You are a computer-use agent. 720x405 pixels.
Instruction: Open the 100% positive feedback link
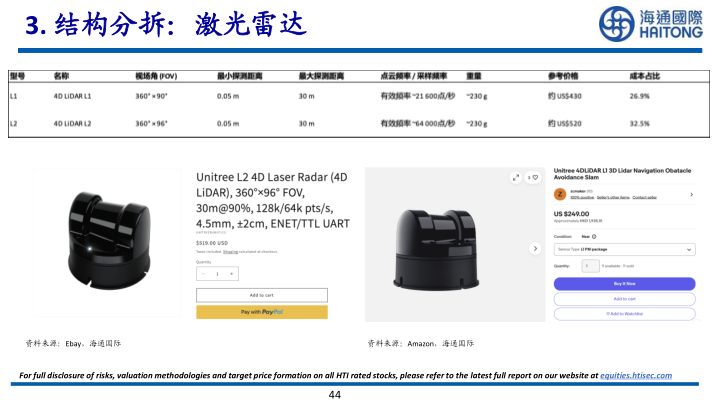[582, 197]
